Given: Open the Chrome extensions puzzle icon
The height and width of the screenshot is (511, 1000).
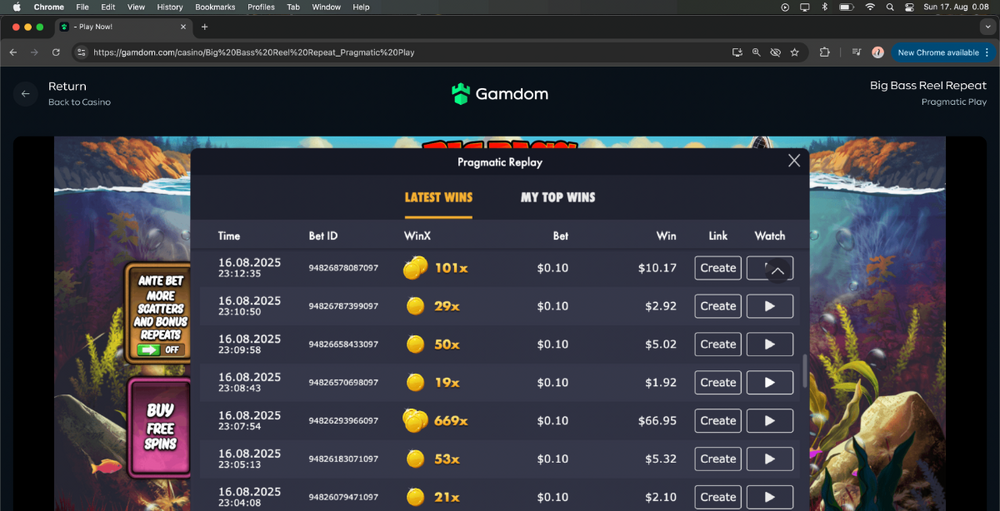Looking at the screenshot, I should [825, 53].
